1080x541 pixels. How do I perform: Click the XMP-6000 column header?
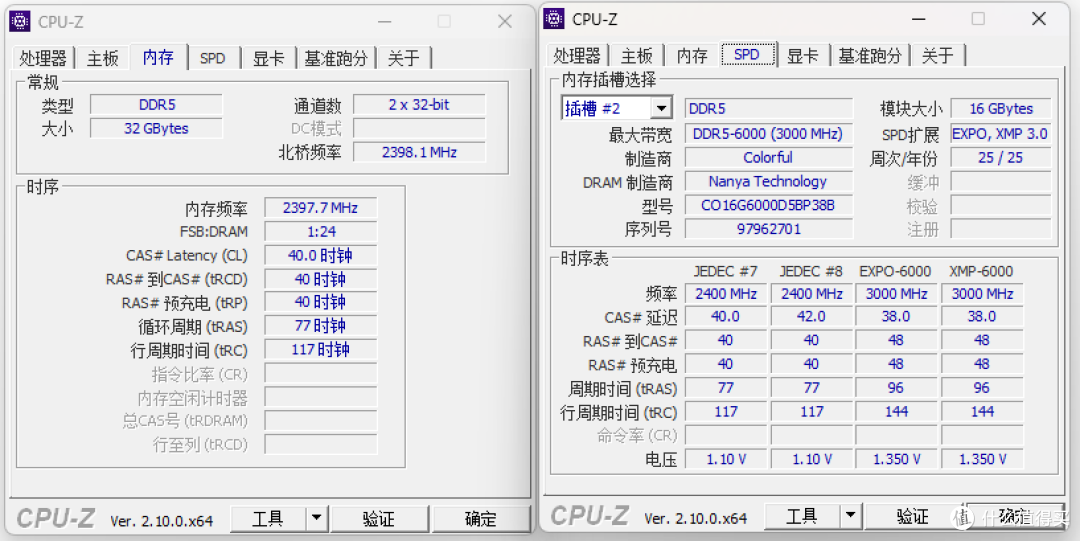[982, 271]
